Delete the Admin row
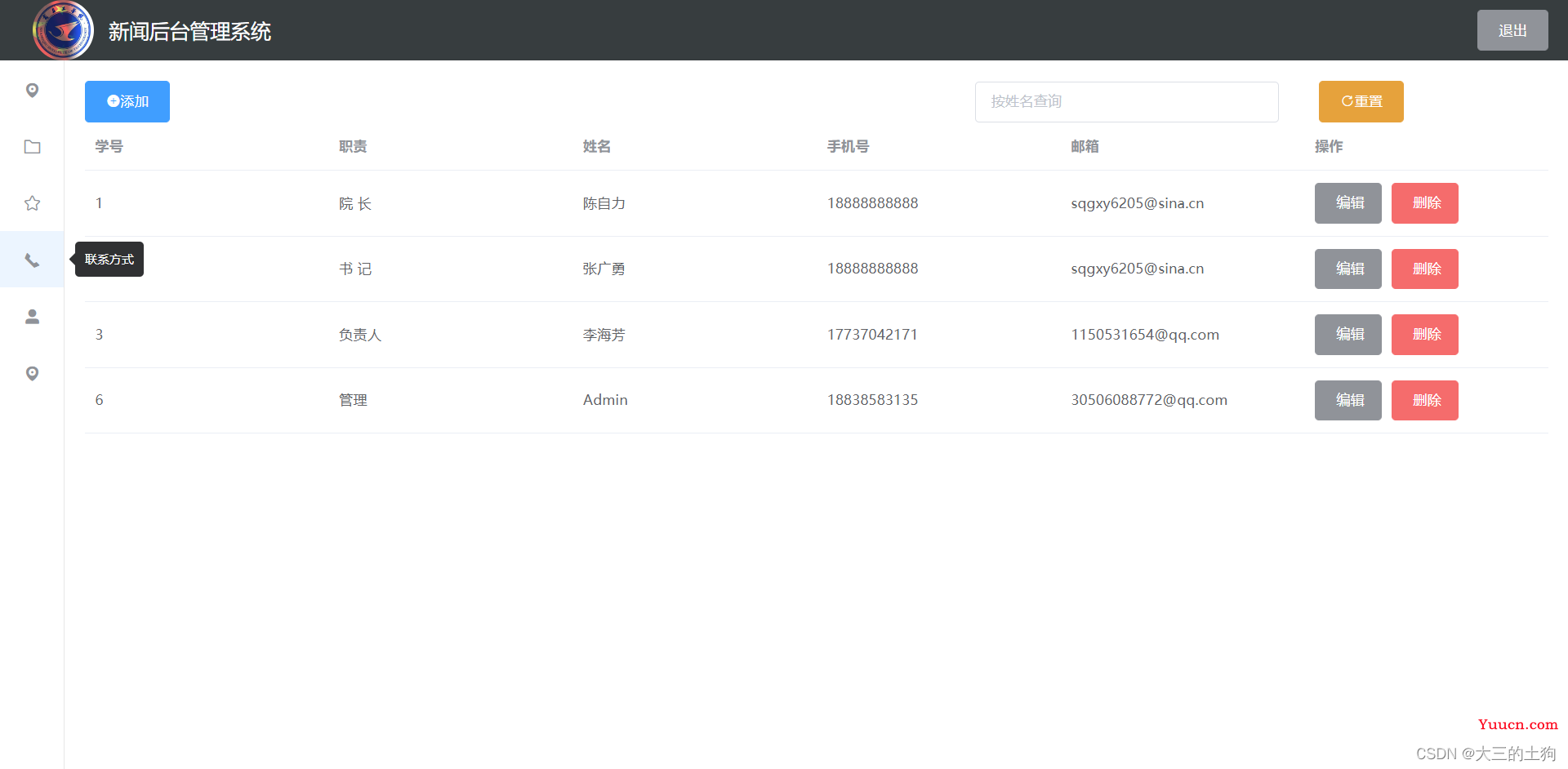The width and height of the screenshot is (1568, 769). pyautogui.click(x=1425, y=400)
